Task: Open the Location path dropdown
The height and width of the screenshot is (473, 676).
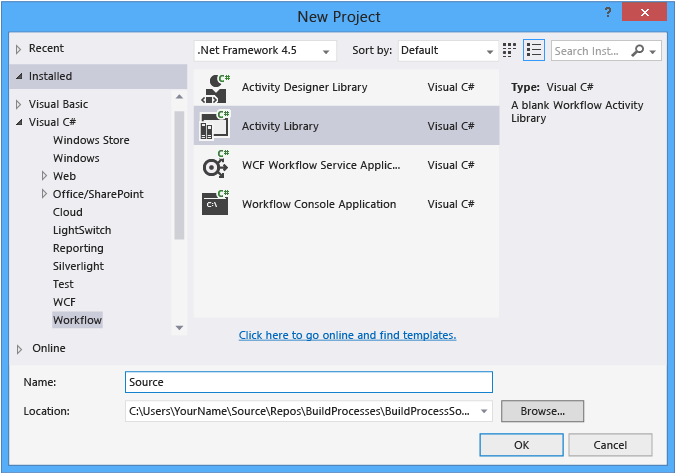Action: tap(485, 410)
